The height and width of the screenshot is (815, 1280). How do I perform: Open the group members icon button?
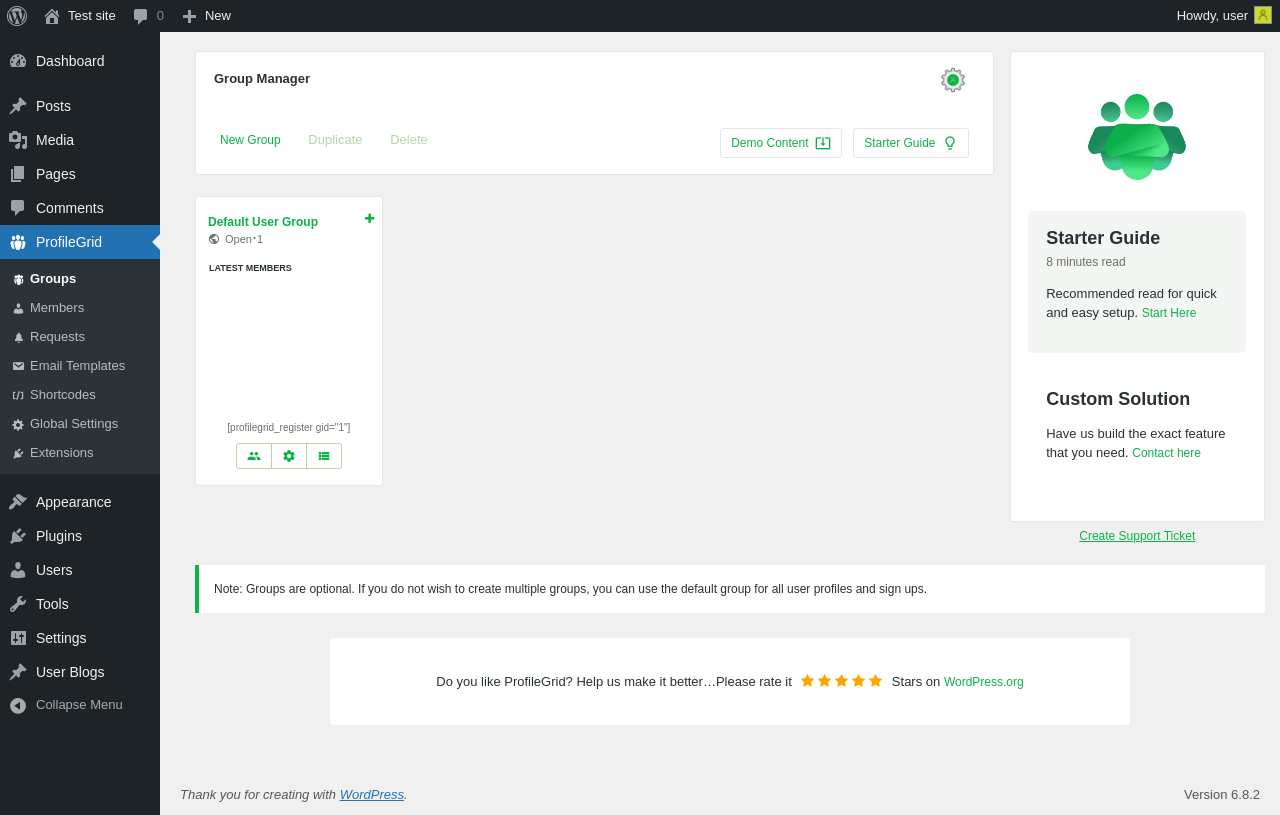[254, 456]
